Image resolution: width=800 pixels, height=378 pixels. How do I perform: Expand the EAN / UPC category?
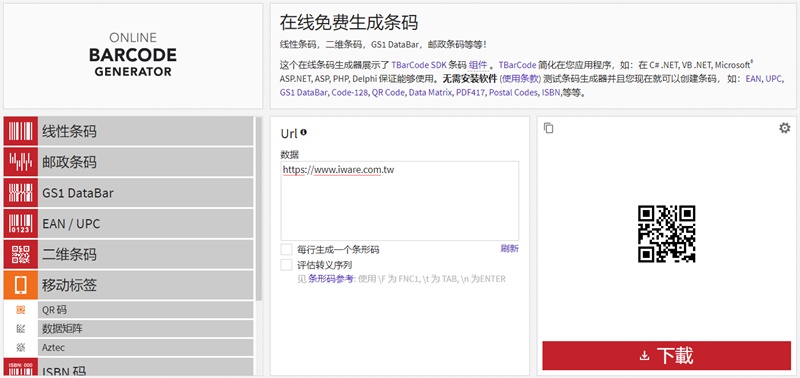pyautogui.click(x=129, y=223)
